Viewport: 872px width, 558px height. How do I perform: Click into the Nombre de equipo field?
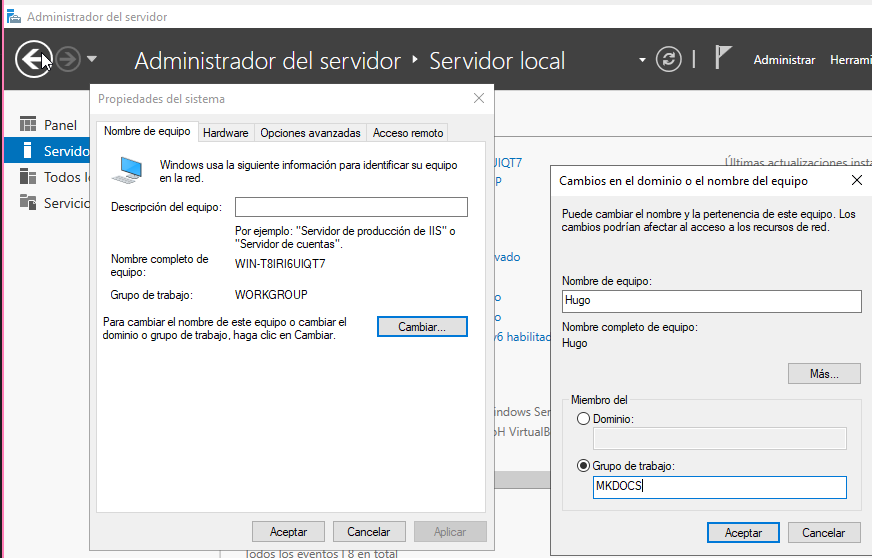(x=710, y=302)
